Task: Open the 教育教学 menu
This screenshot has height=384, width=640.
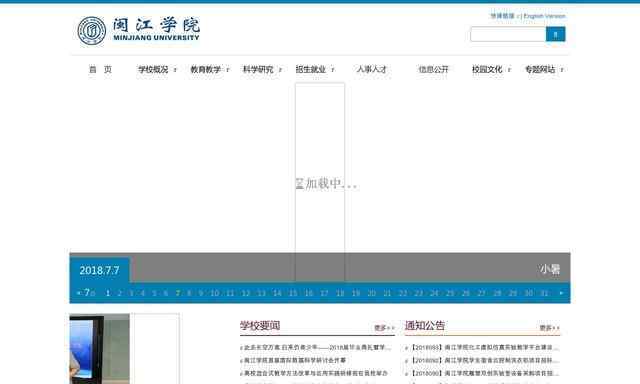Action: coord(206,69)
